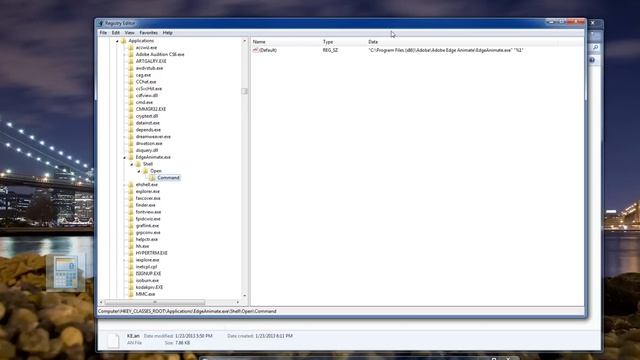This screenshot has height=360, width=640.
Task: Select the accwiz.exe key
Action: tap(146, 48)
